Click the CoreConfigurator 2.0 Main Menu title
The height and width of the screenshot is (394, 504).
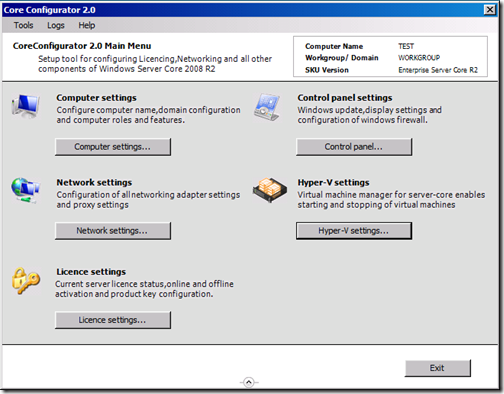pos(82,46)
